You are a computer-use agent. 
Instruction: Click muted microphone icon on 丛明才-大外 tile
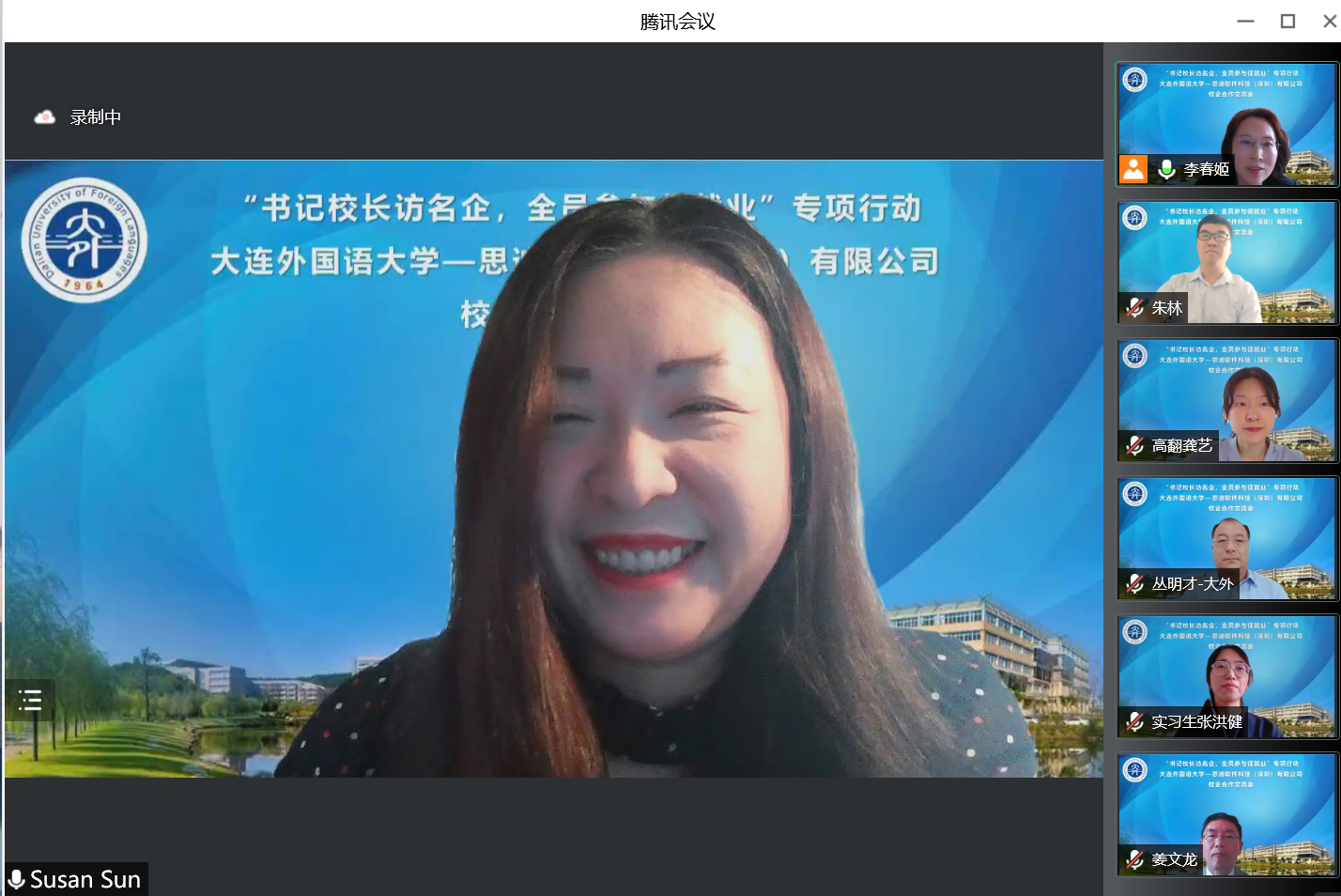1134,583
